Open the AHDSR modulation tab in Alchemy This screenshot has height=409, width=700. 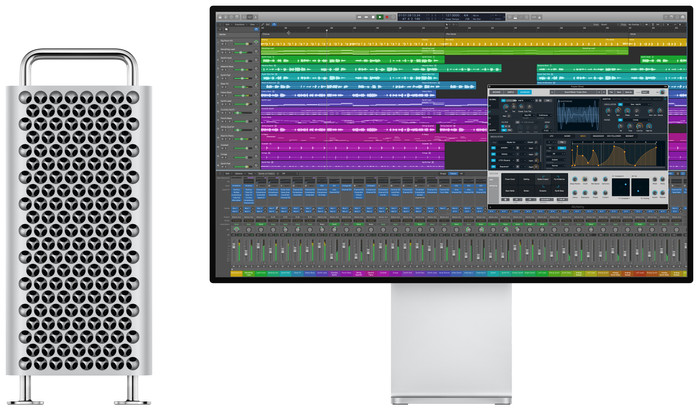[x=567, y=136]
